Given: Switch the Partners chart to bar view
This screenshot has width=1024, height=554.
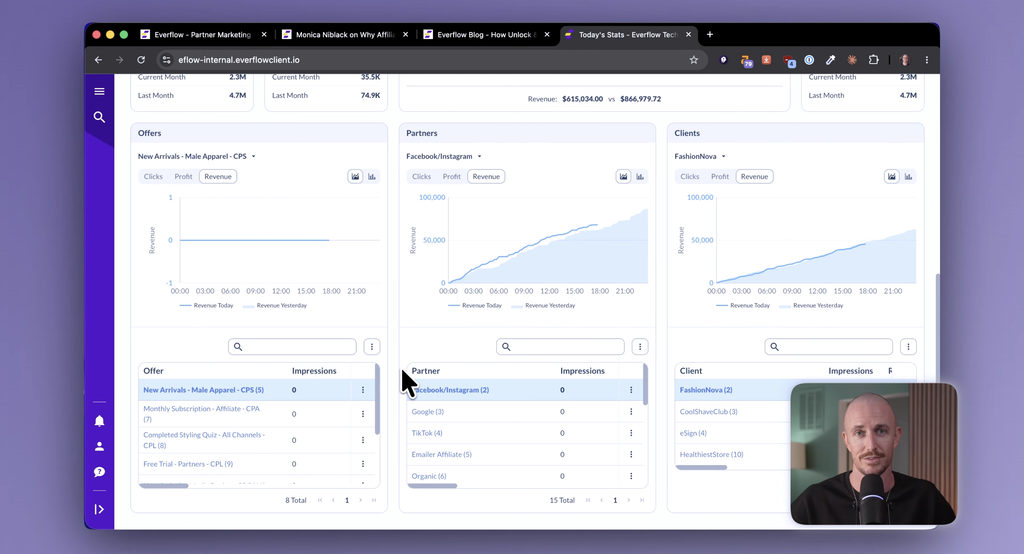Looking at the screenshot, I should (640, 176).
